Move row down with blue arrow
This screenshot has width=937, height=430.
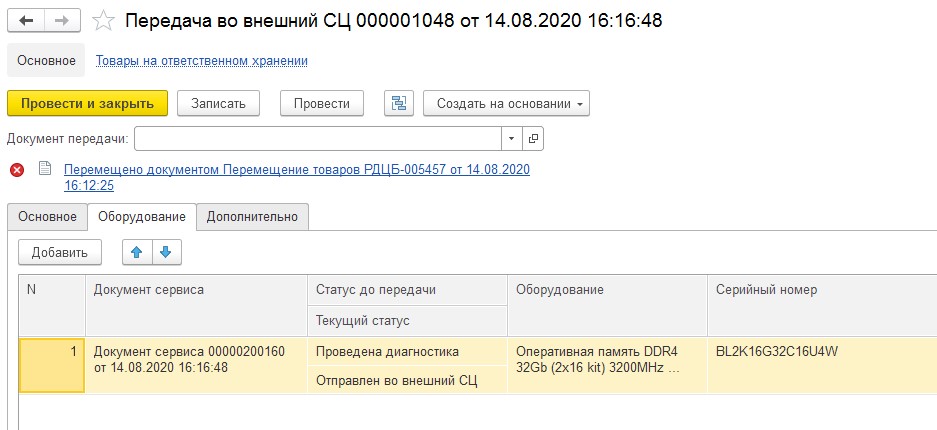[166, 252]
